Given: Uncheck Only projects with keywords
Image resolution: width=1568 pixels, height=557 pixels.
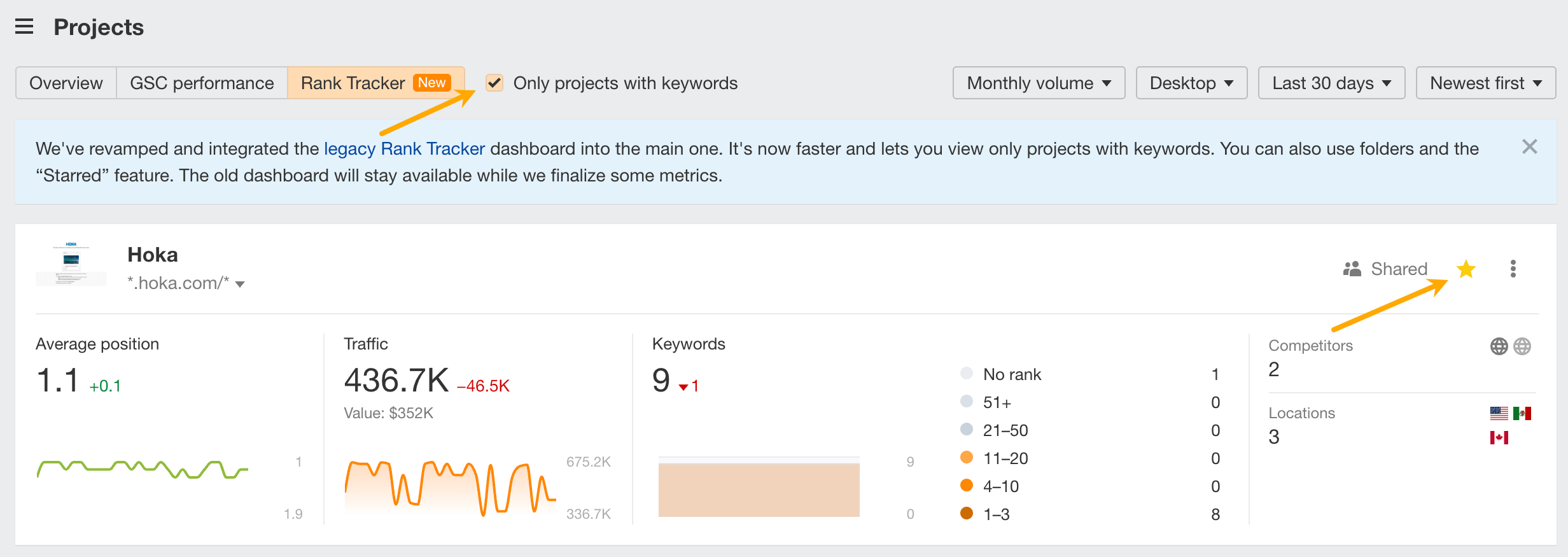Looking at the screenshot, I should [494, 83].
